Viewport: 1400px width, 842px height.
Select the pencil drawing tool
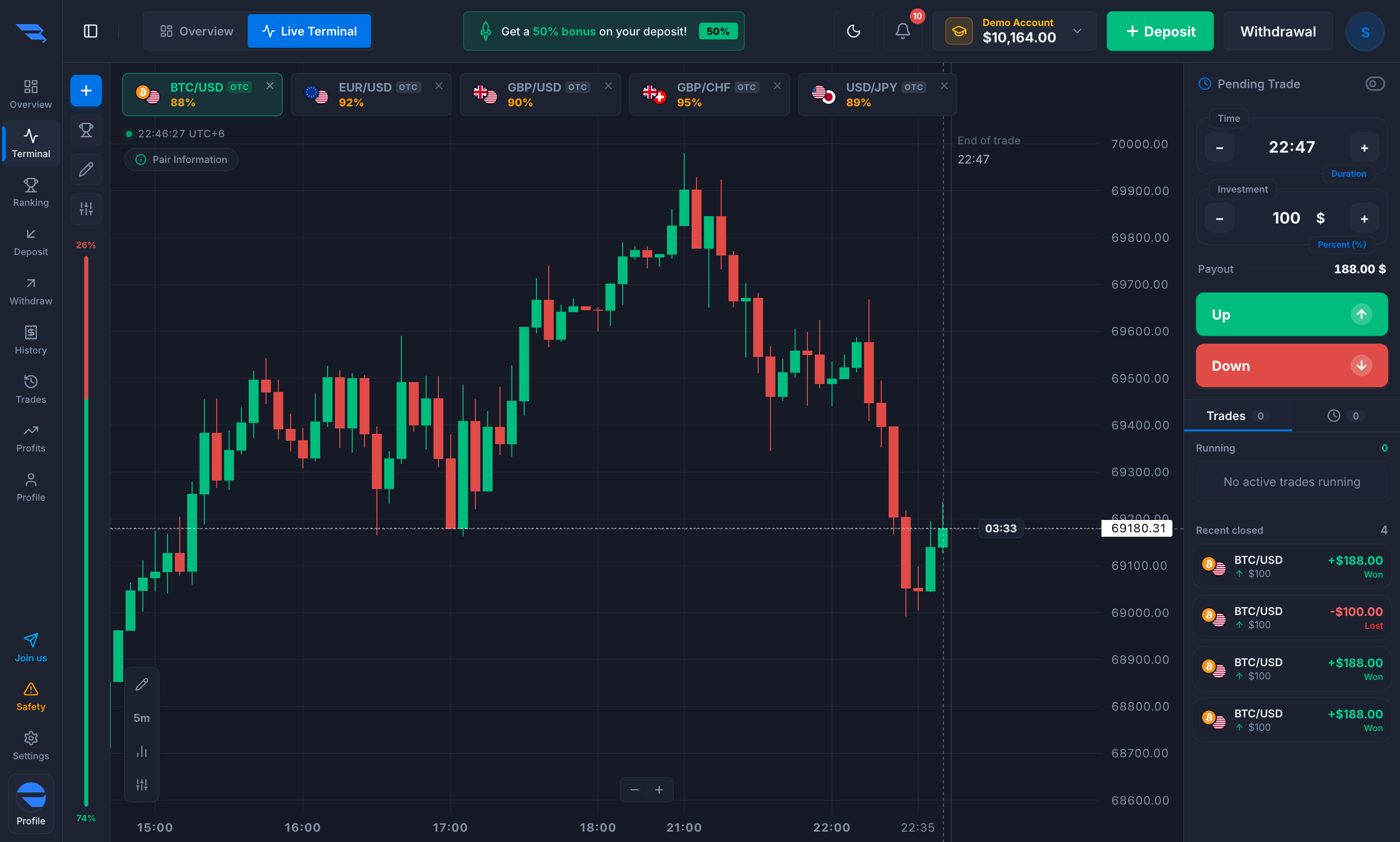click(86, 169)
